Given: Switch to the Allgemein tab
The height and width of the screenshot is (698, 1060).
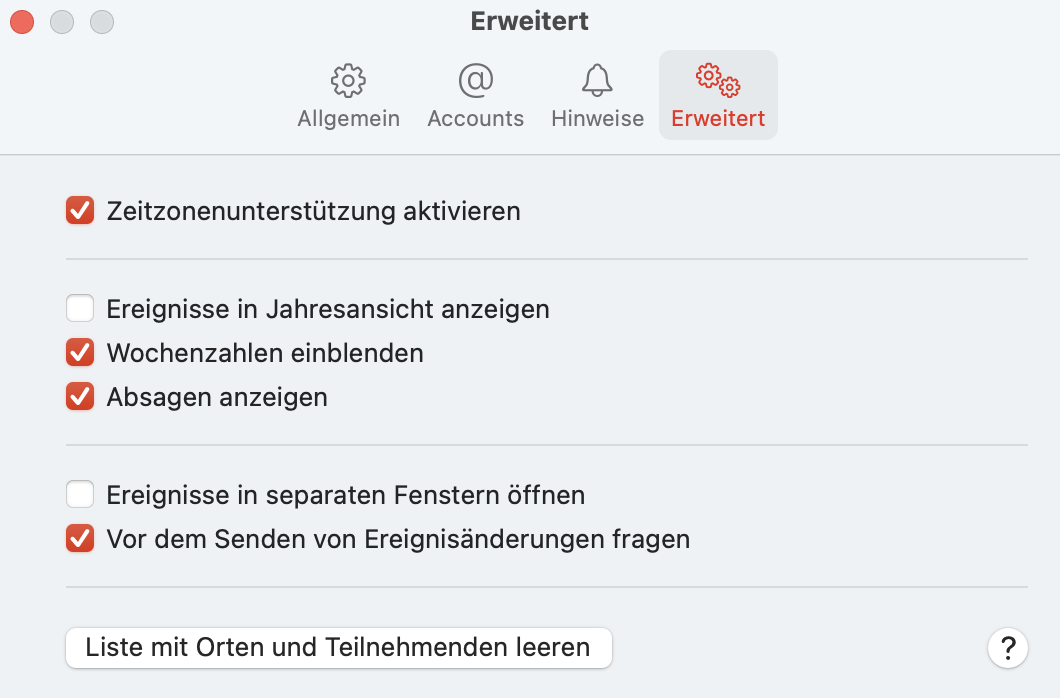Looking at the screenshot, I should pos(348,95).
